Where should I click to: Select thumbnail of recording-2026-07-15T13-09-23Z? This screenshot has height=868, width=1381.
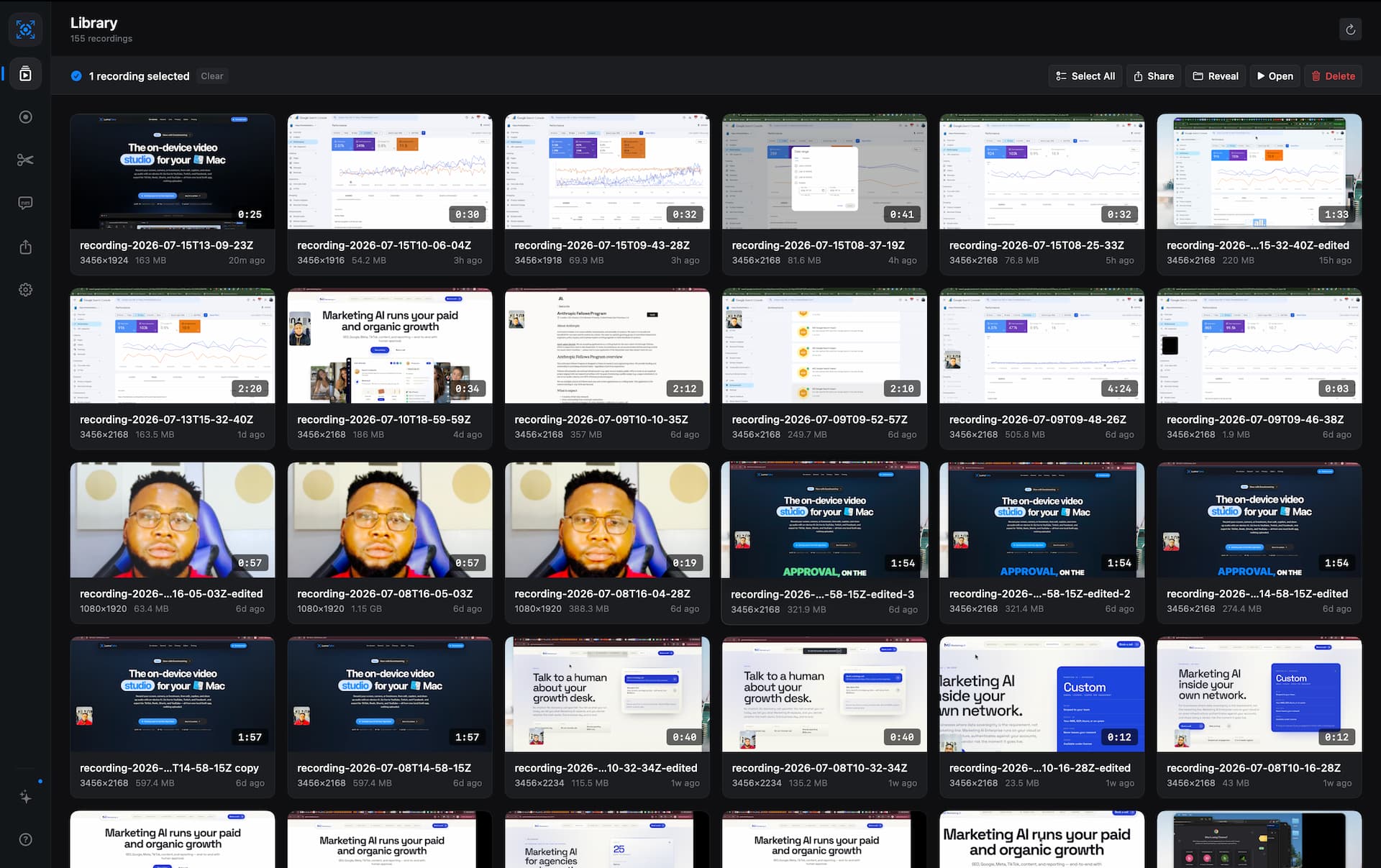coord(173,171)
